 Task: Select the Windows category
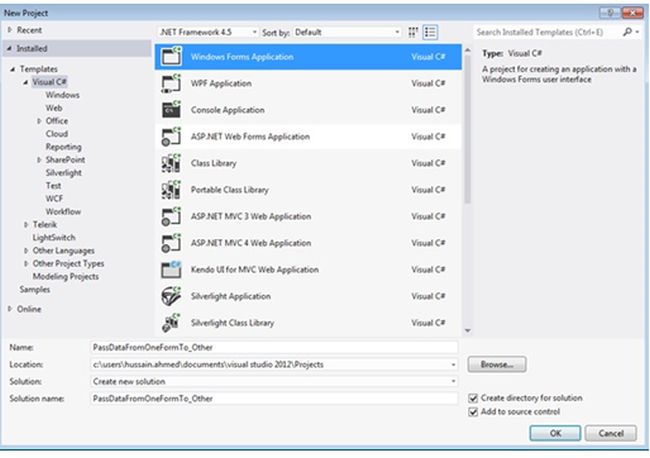click(x=63, y=95)
